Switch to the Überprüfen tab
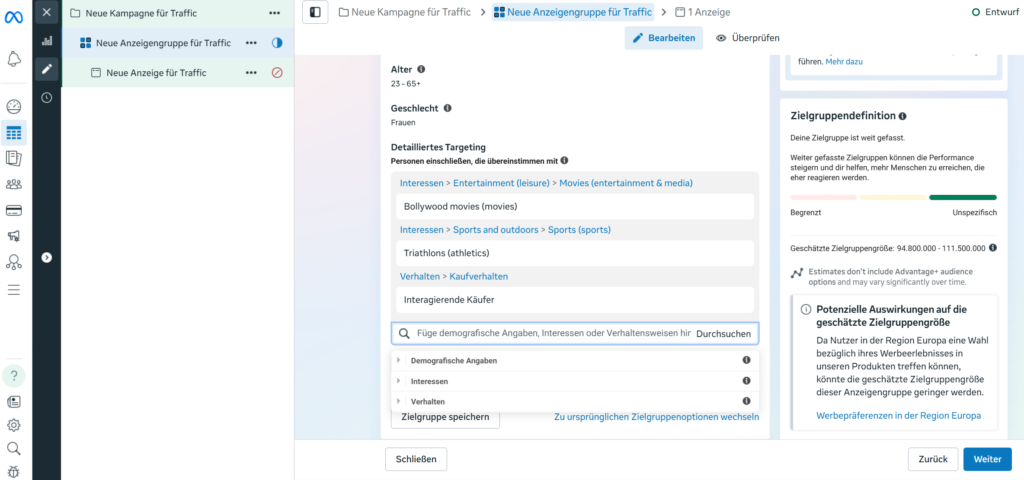Image resolution: width=1024 pixels, height=480 pixels. (x=747, y=38)
